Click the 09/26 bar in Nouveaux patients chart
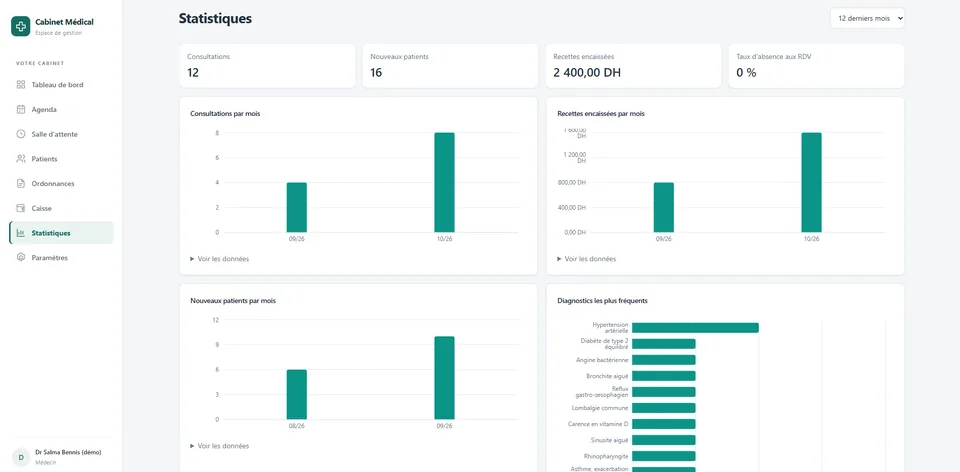Screen dimensions: 960x472 point(444,378)
